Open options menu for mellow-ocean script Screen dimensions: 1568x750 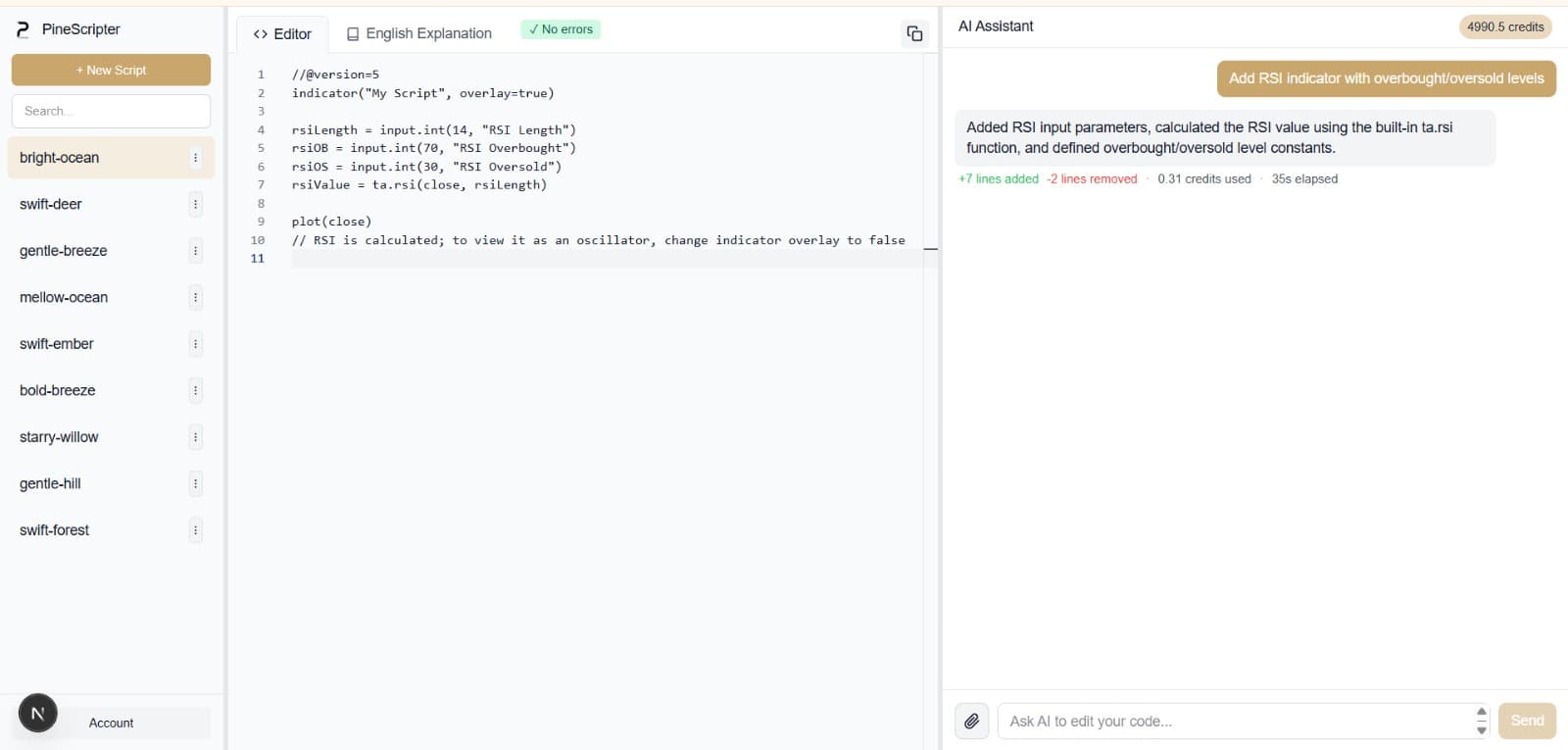[195, 297]
